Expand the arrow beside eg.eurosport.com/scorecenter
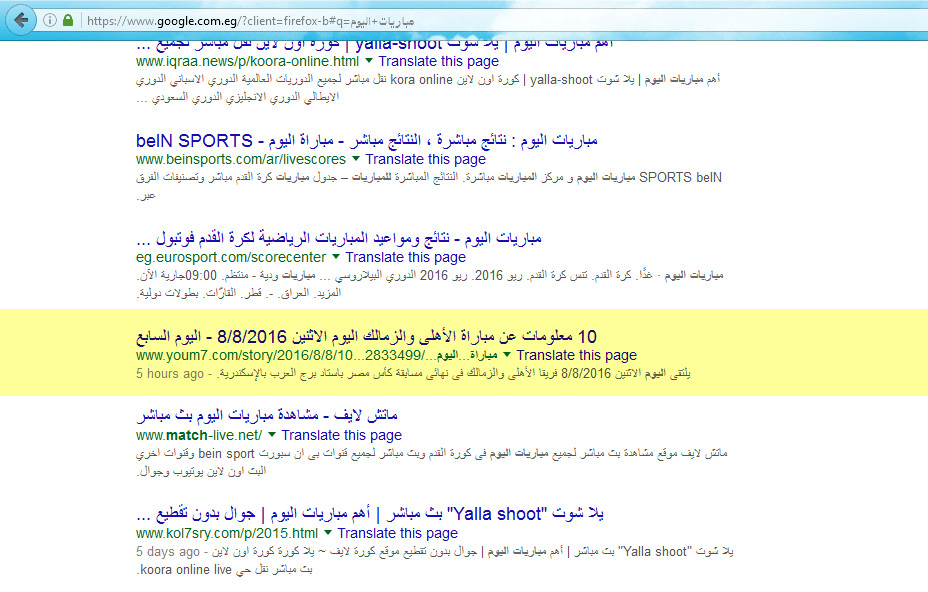This screenshot has height=592, width=928. pyautogui.click(x=336, y=256)
